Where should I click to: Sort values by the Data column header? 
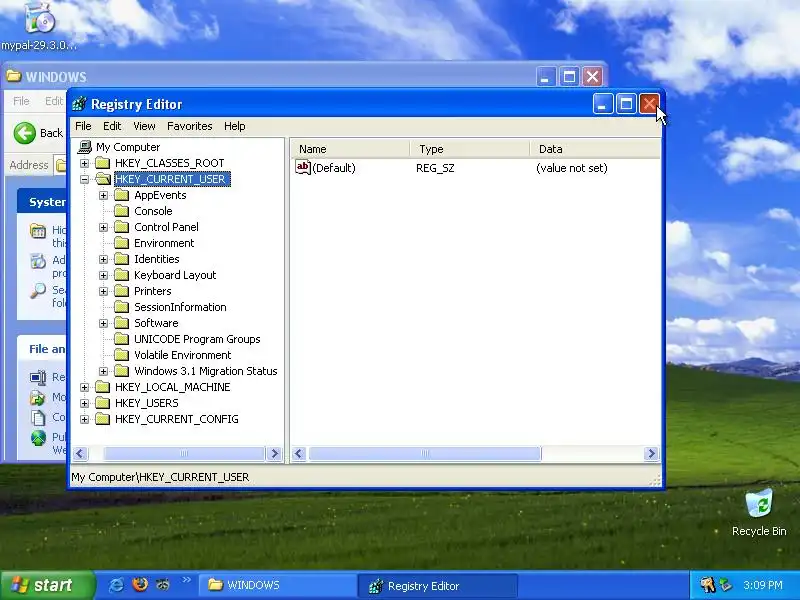[x=595, y=149]
